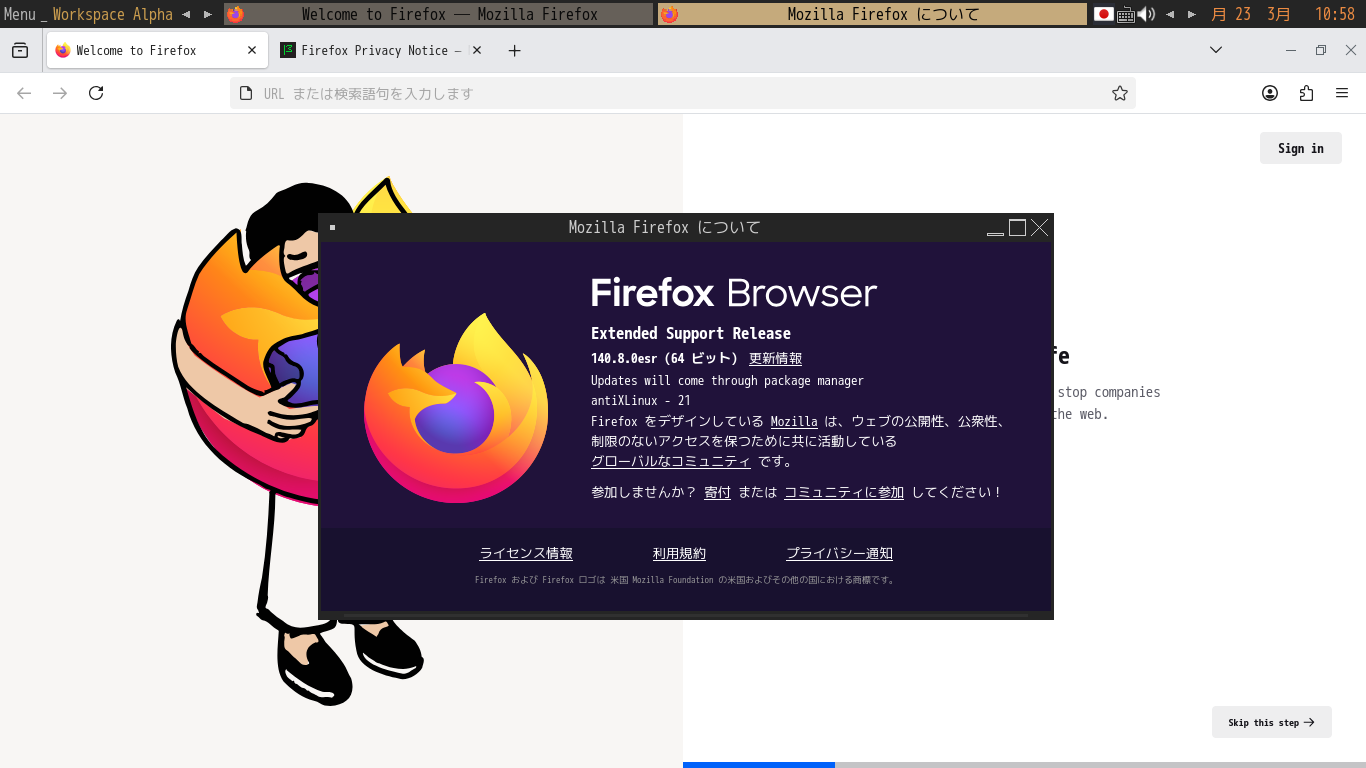
Task: Click the Firefox logo in the About dialog
Action: pyautogui.click(x=456, y=408)
